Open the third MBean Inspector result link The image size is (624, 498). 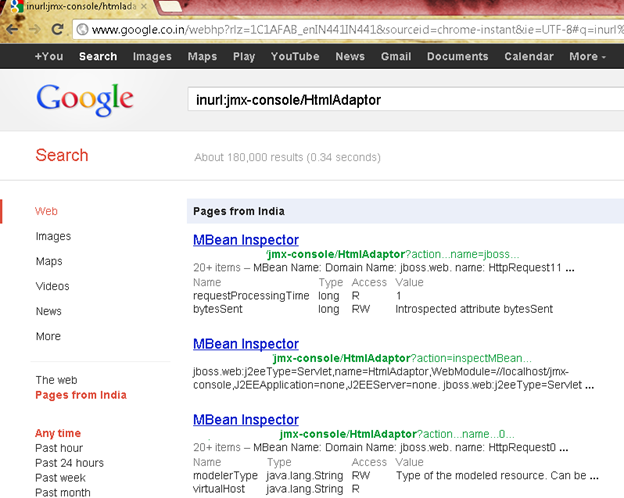(245, 420)
